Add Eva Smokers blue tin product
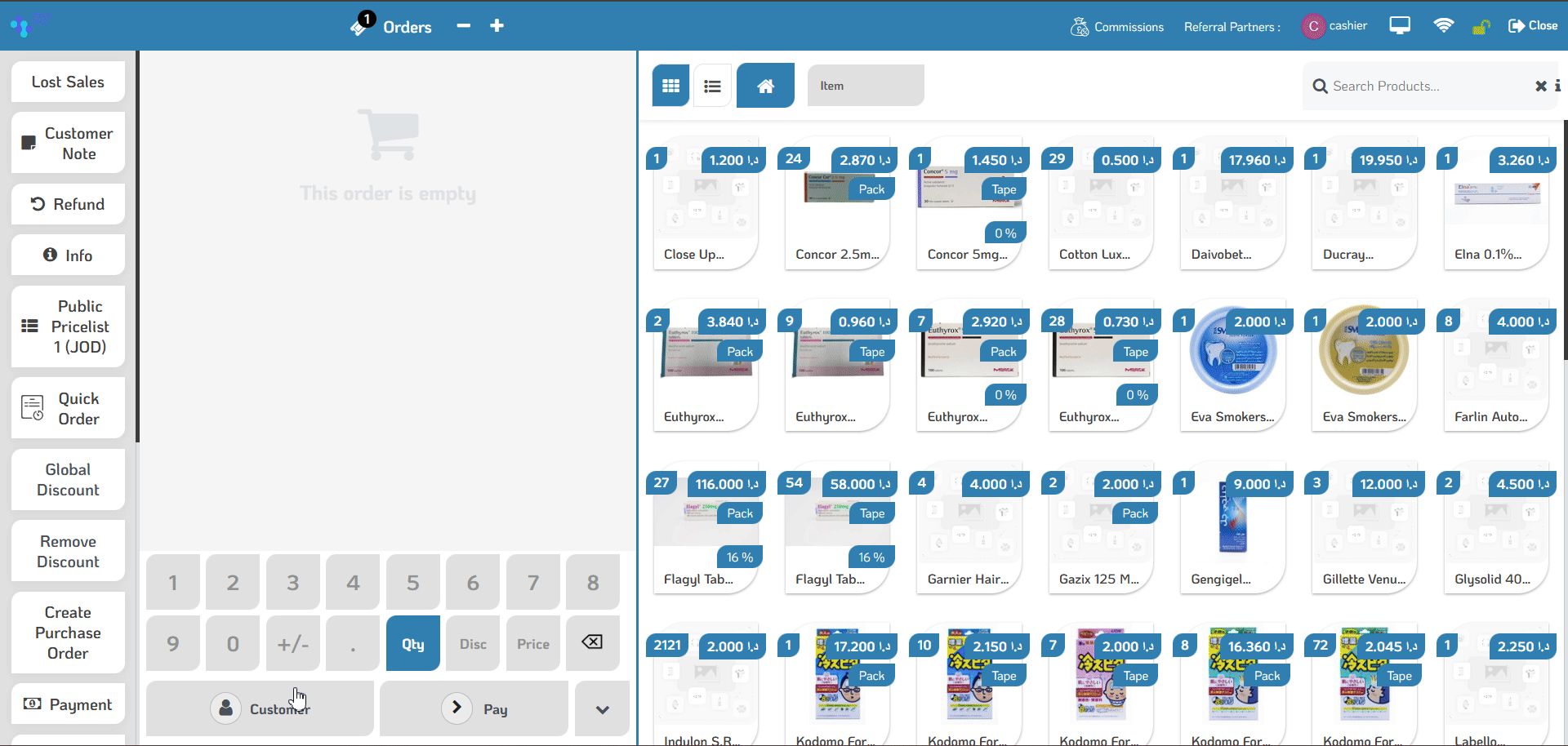 pyautogui.click(x=1232, y=366)
